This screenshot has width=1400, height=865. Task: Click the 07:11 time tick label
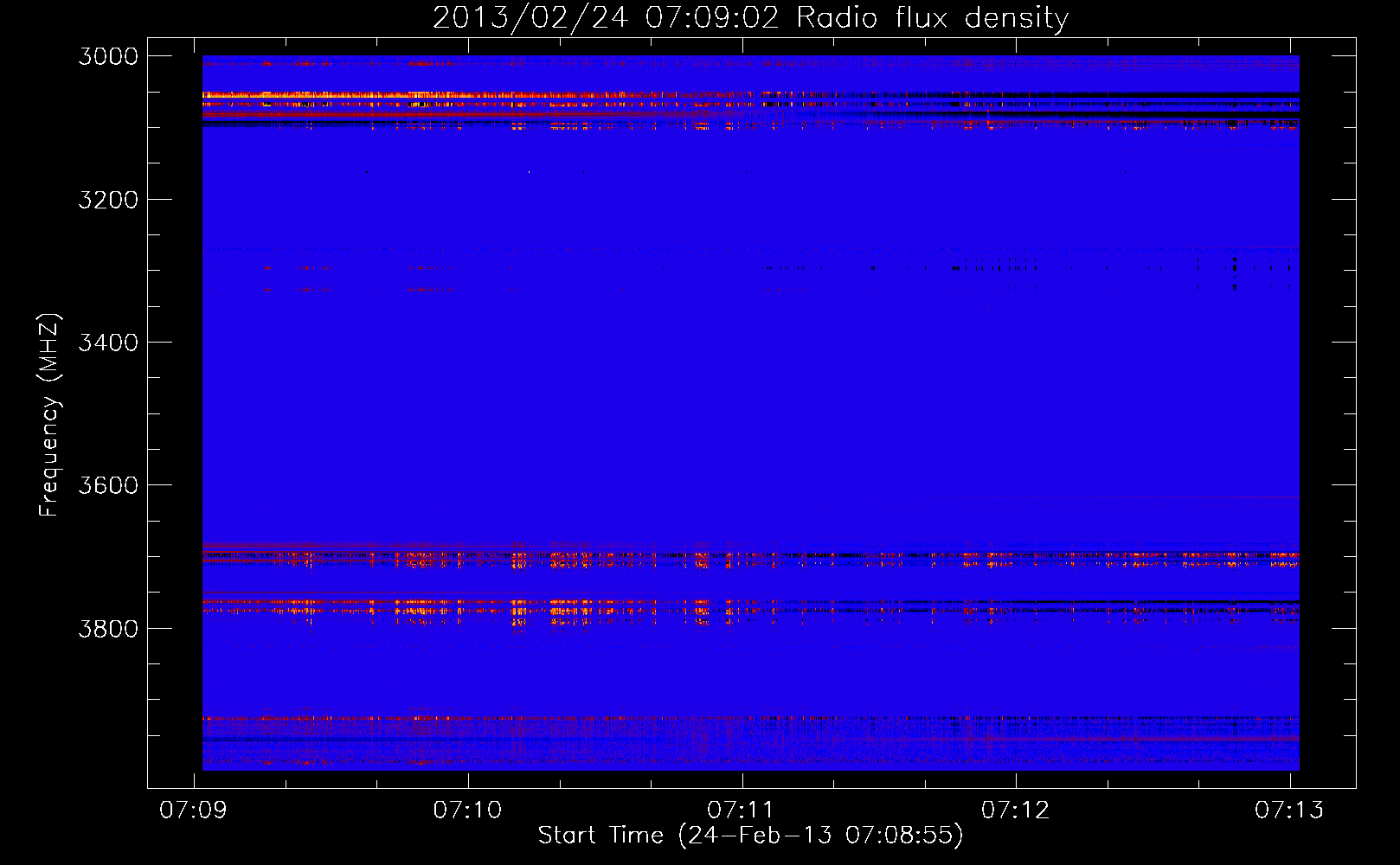[x=742, y=810]
